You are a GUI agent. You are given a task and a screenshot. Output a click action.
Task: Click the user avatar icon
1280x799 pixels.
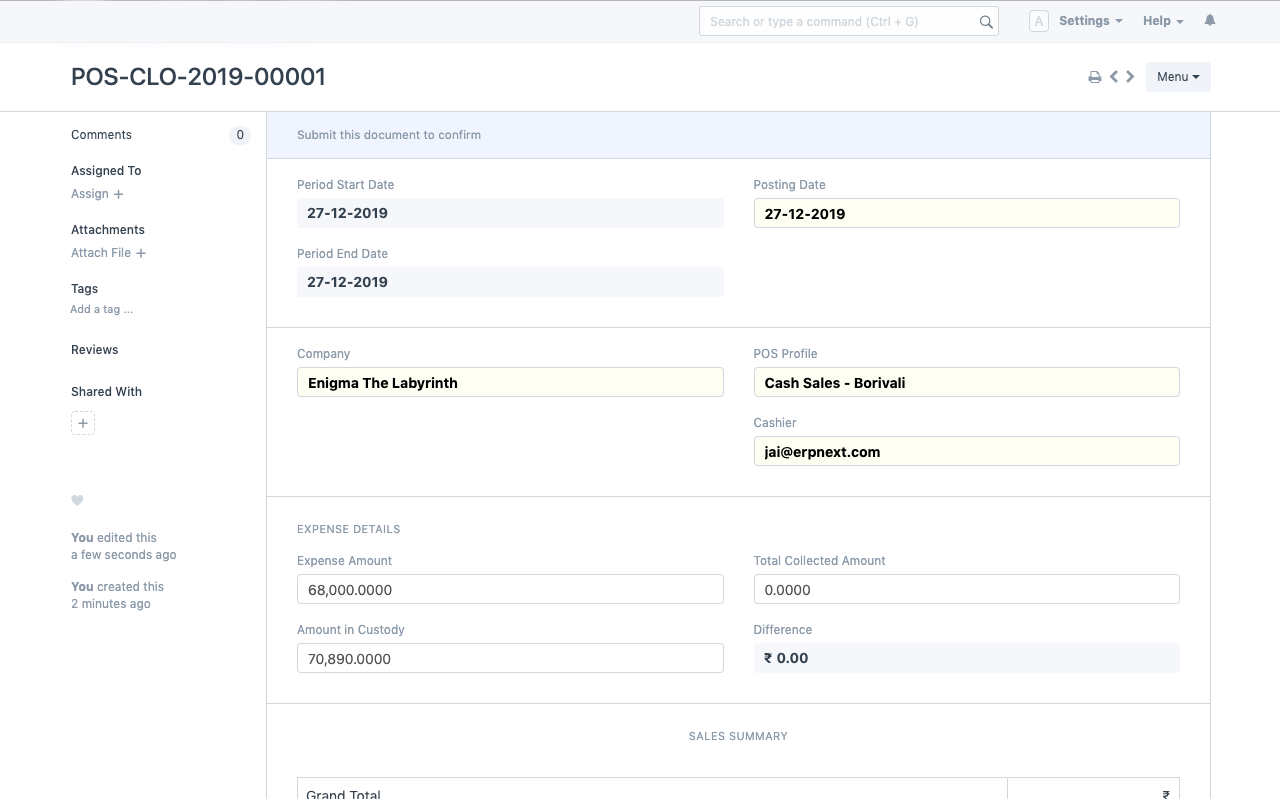pyautogui.click(x=1039, y=21)
